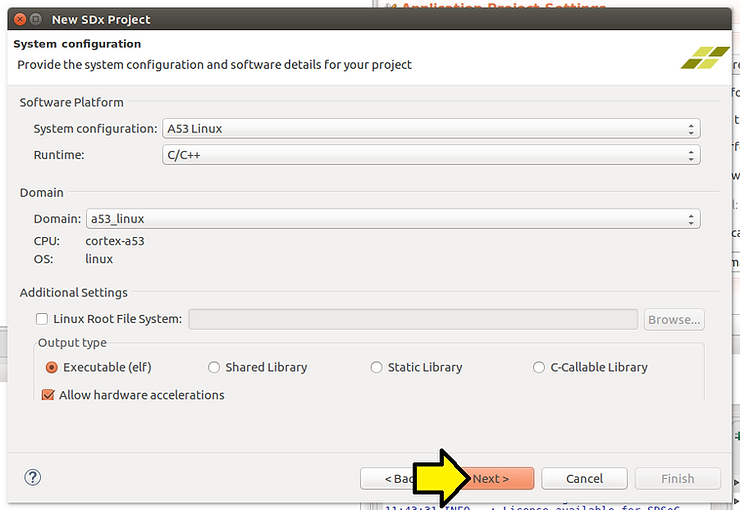Click the dialog description sentence
This screenshot has width=740, height=510.
[x=214, y=65]
